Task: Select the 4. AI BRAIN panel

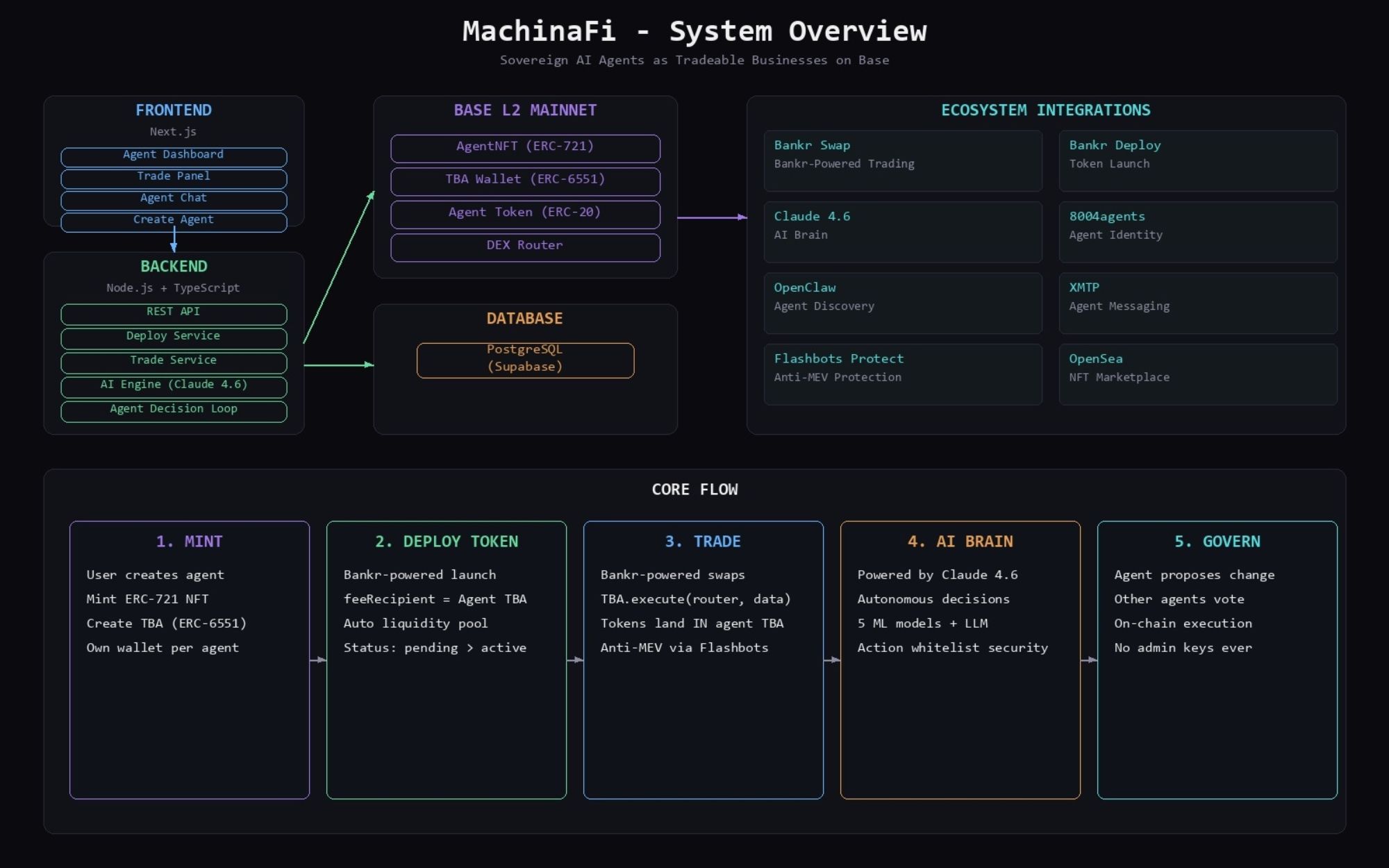Action: tap(960, 659)
